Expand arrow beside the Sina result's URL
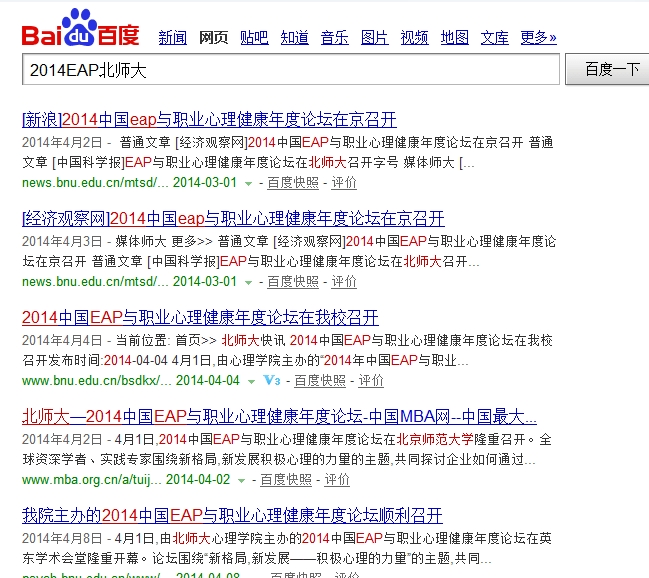This screenshot has height=578, width=649. [248, 183]
